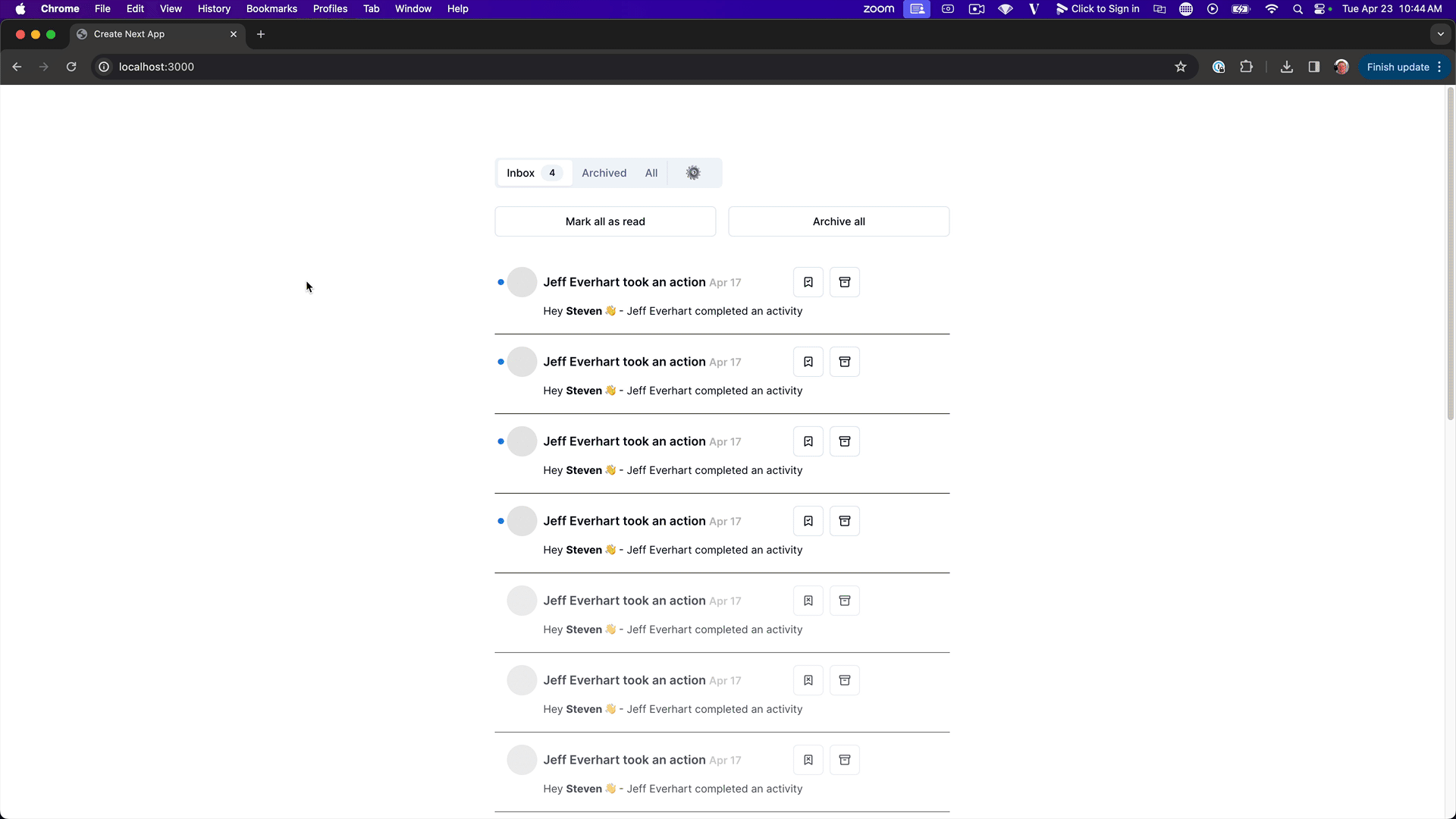Click the Mark all as read button
1456x819 pixels.
(604, 221)
